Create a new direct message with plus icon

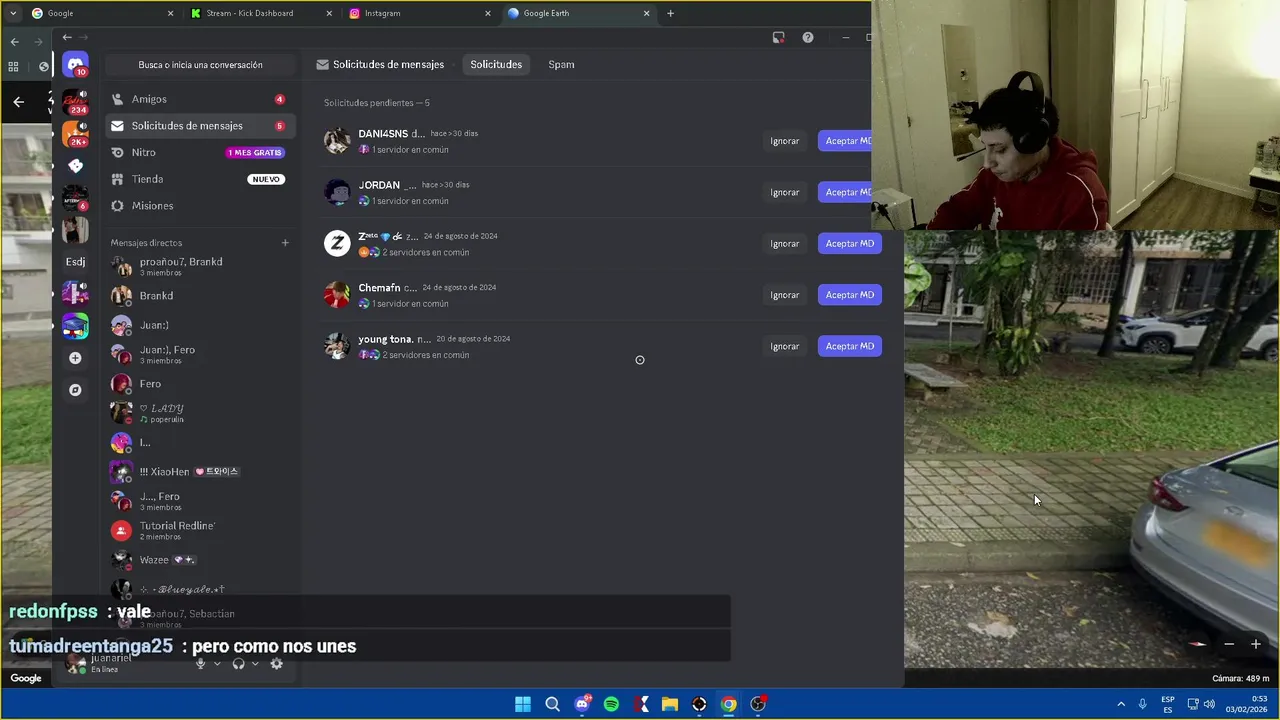[285, 243]
